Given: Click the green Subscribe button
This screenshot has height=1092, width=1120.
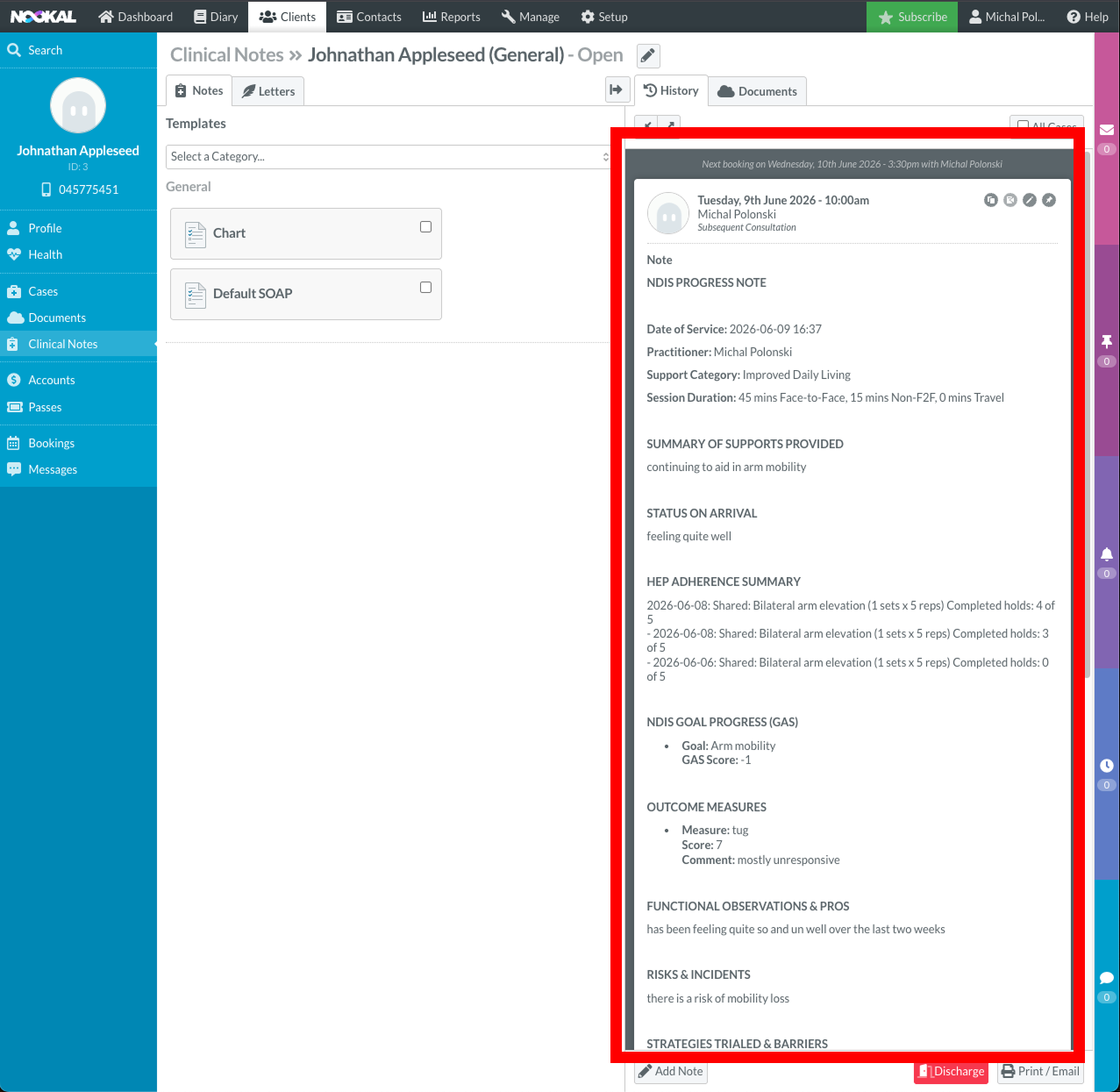Looking at the screenshot, I should pos(912,17).
